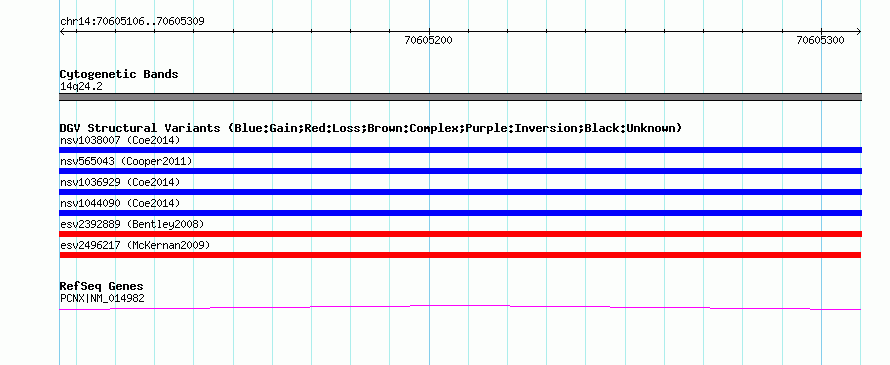This screenshot has height=365, width=890.
Task: Open the PCNX|NM_014982 gene label
Action: click(102, 298)
